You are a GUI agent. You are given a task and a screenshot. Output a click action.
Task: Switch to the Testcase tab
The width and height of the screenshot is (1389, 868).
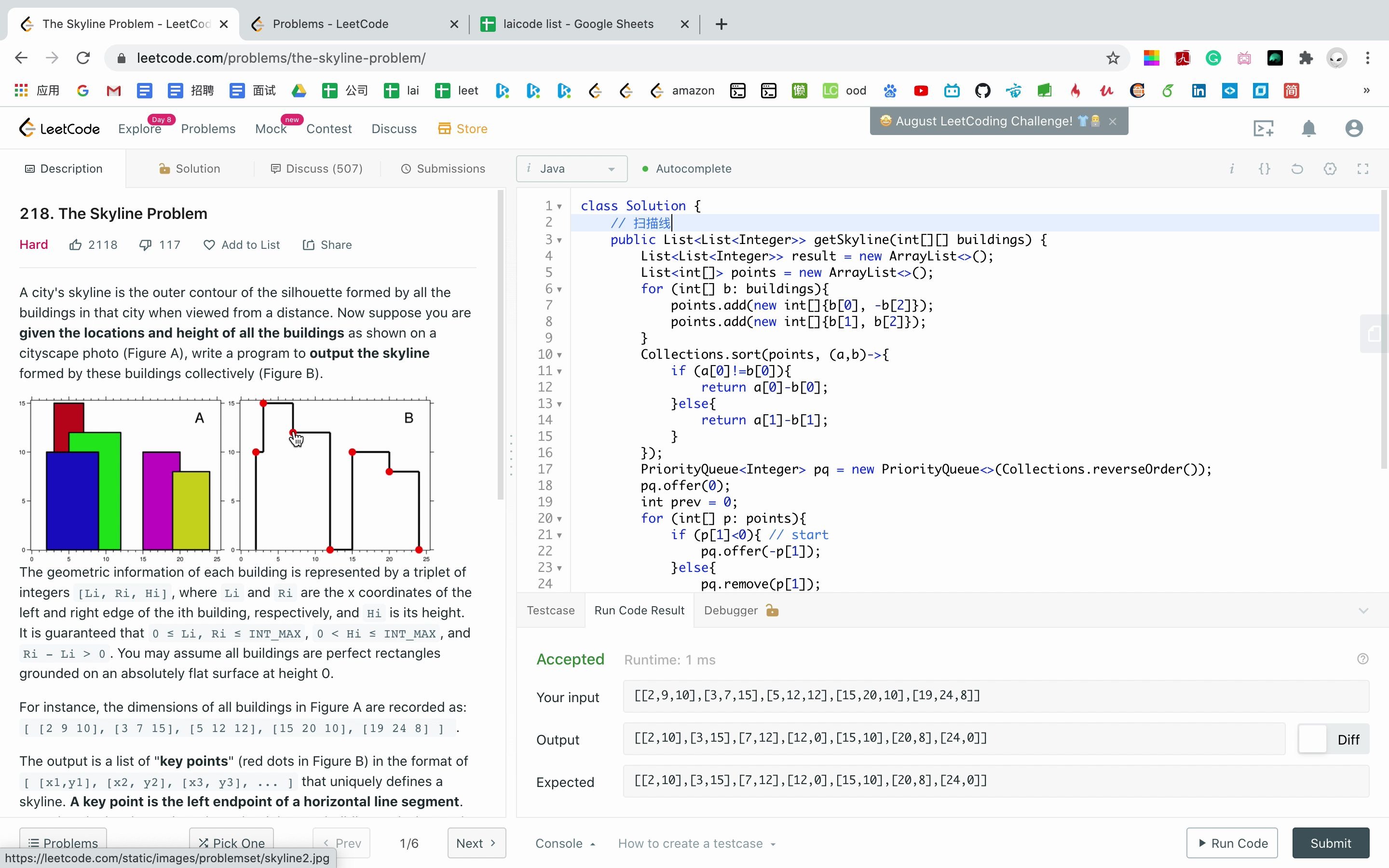tap(550, 611)
